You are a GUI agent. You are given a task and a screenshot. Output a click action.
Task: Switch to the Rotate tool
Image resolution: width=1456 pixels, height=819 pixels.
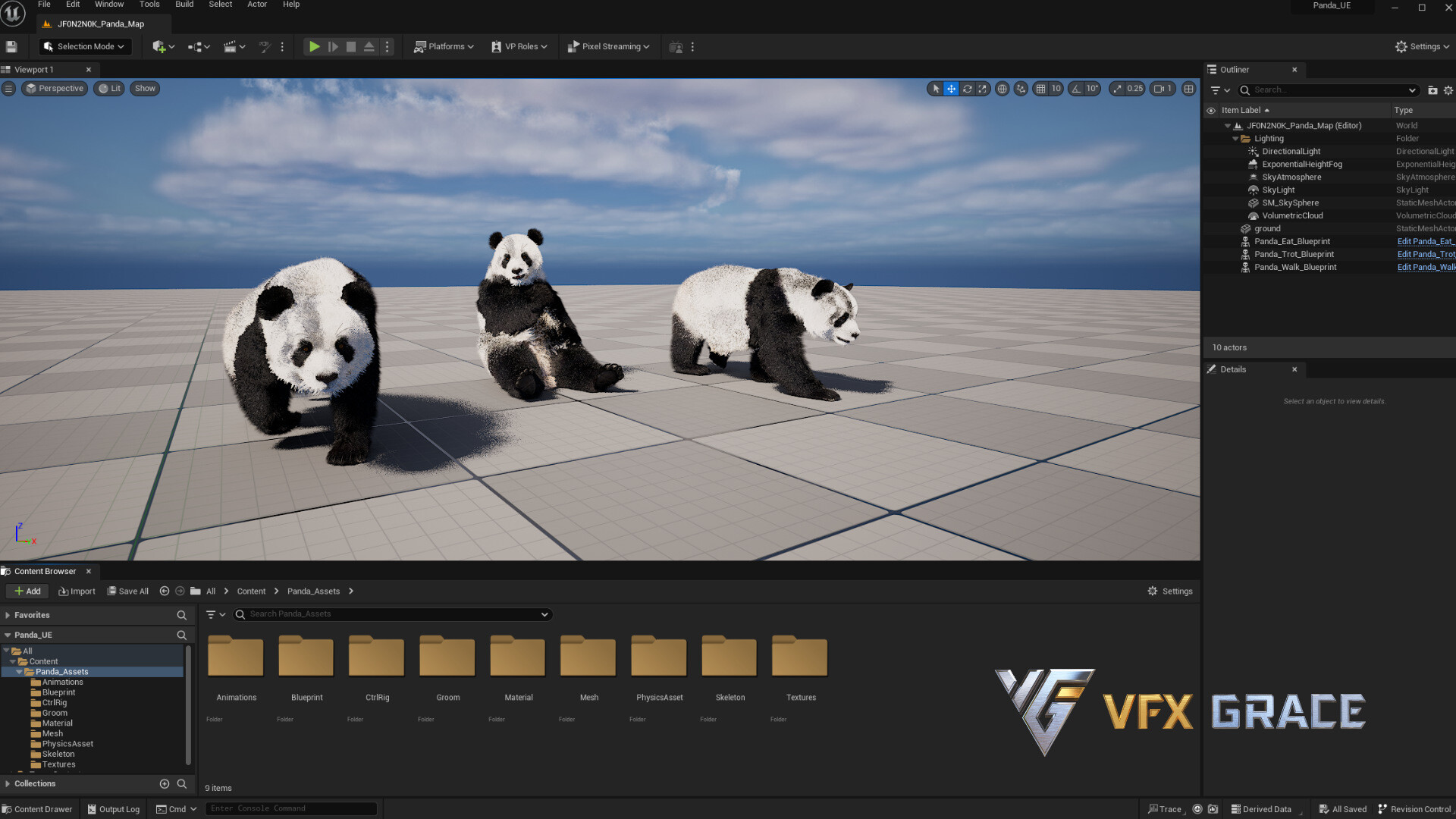coord(968,88)
